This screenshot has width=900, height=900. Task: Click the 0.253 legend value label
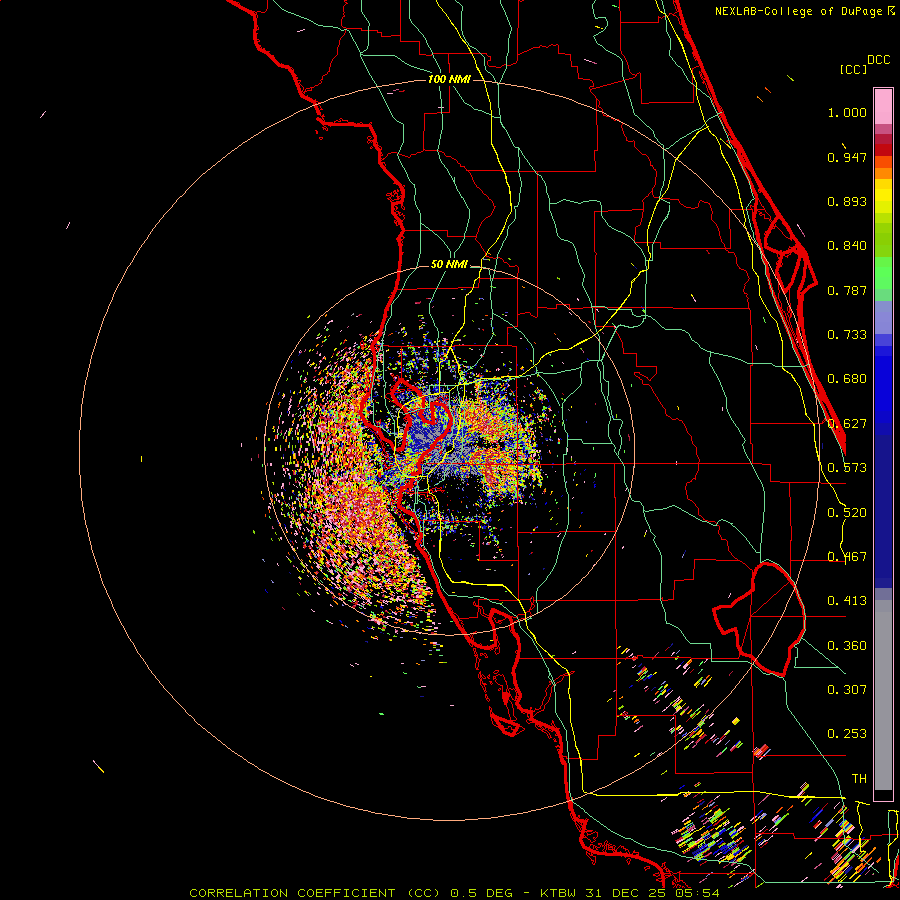coord(847,734)
